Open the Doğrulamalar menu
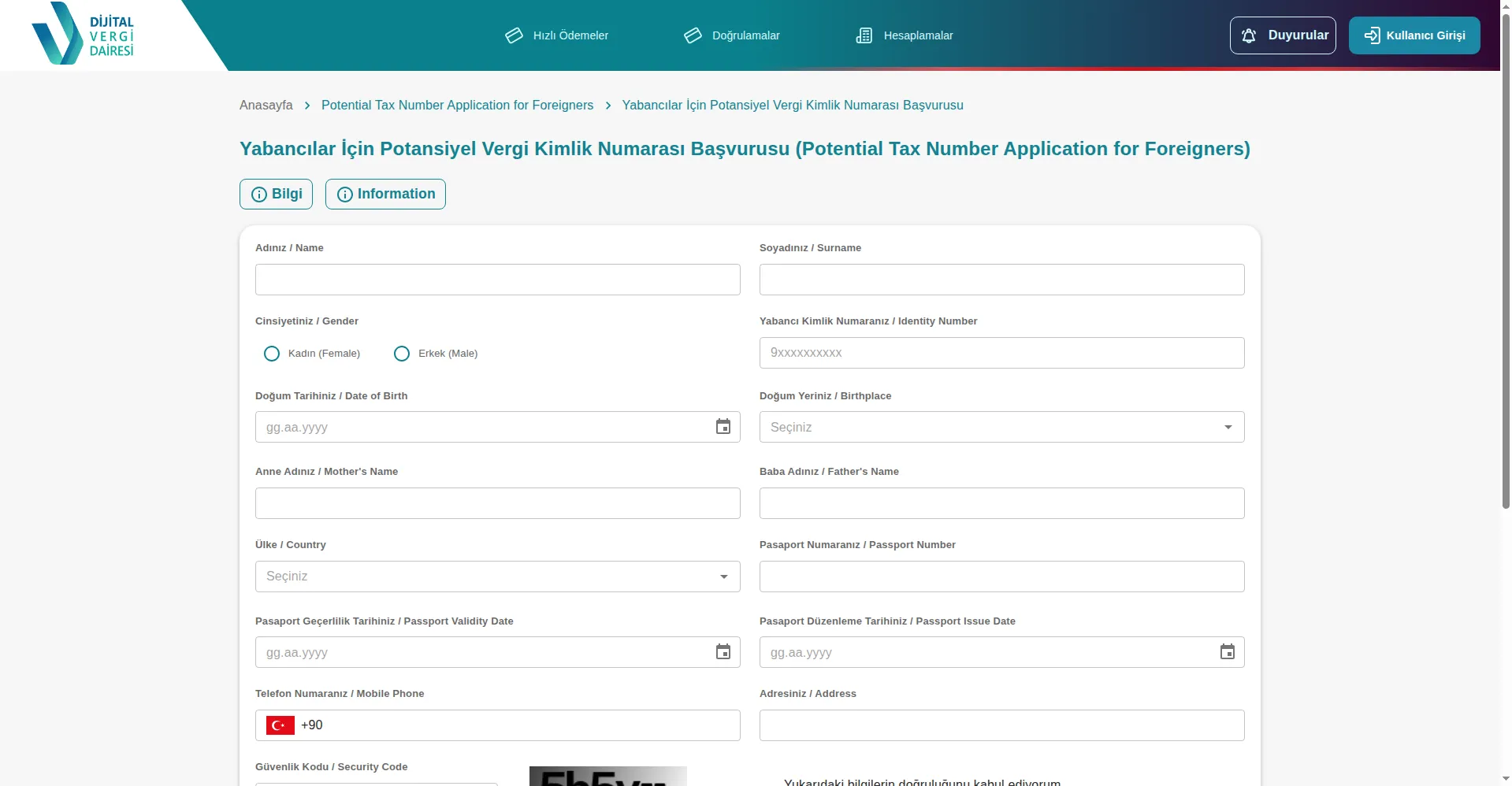 point(731,35)
